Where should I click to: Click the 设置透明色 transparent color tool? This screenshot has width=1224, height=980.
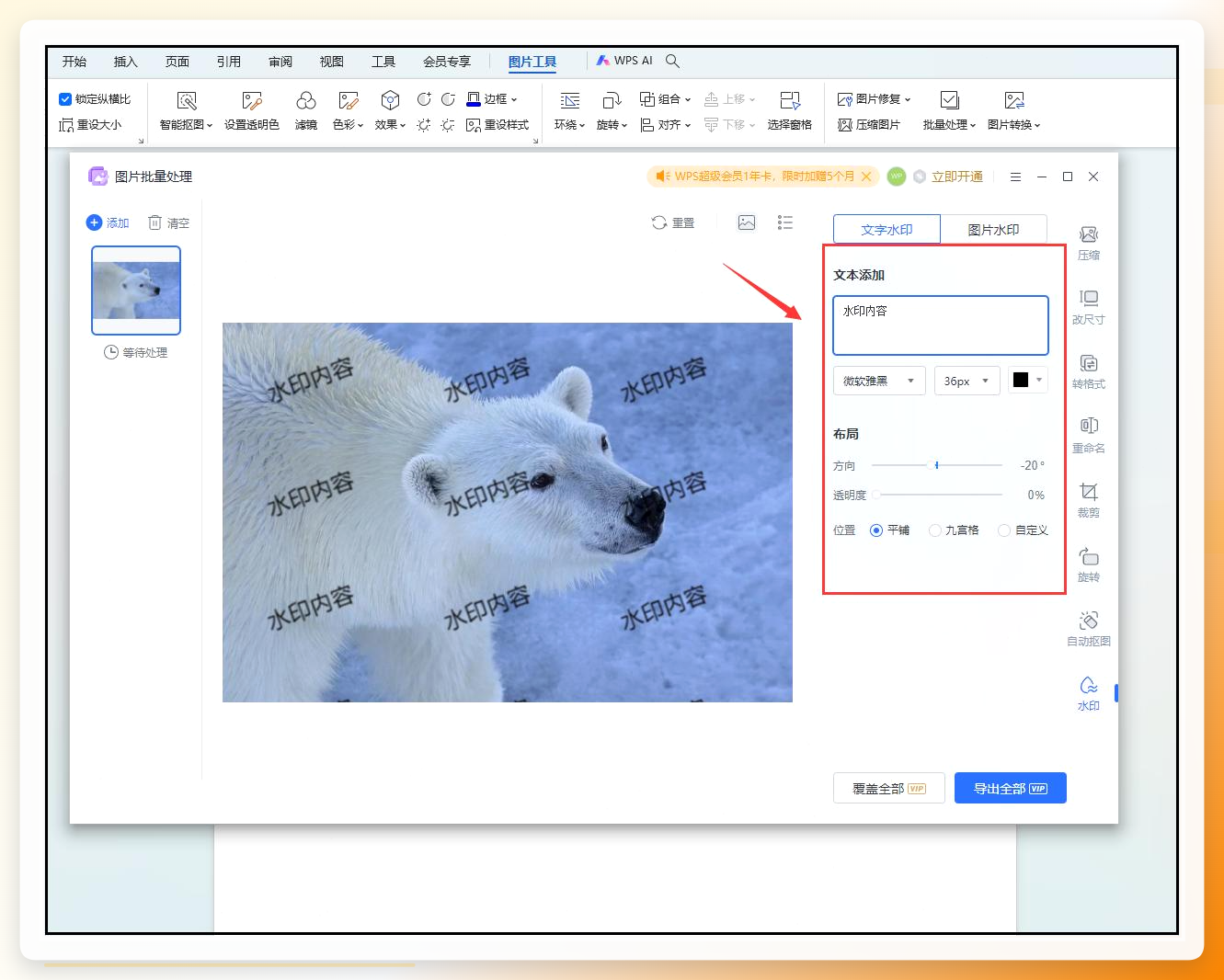coord(252,110)
